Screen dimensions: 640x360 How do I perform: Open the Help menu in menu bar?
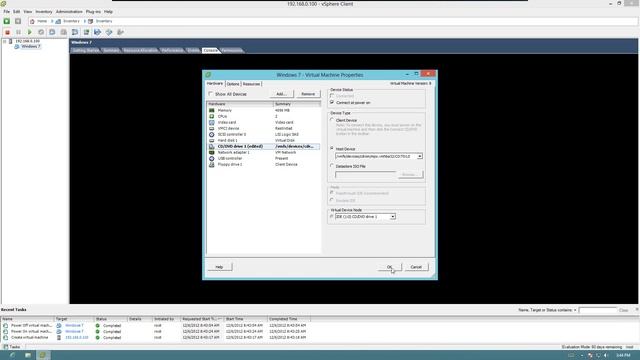108,12
